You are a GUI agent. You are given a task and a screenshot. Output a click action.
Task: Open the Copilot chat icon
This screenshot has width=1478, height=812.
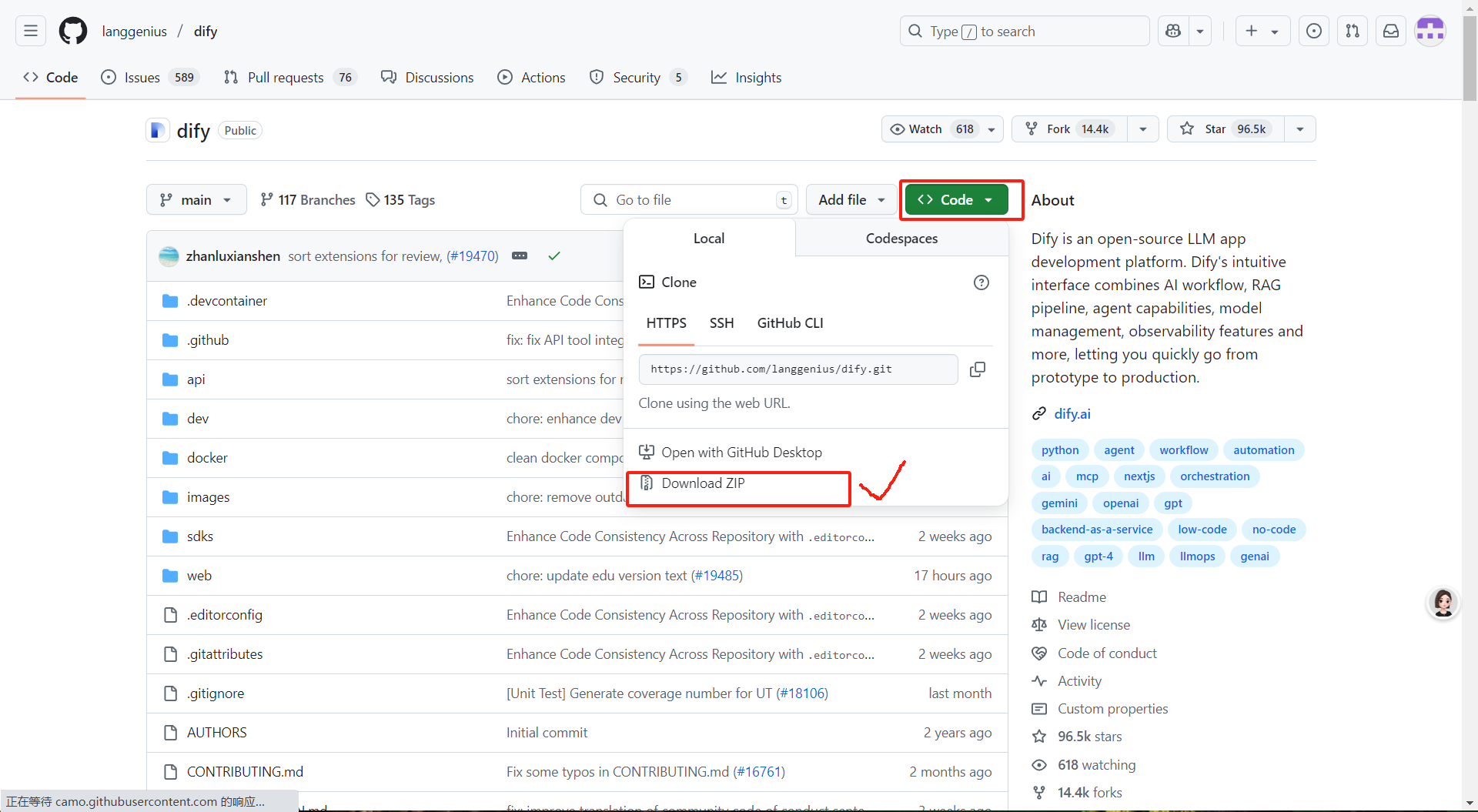[x=1173, y=31]
